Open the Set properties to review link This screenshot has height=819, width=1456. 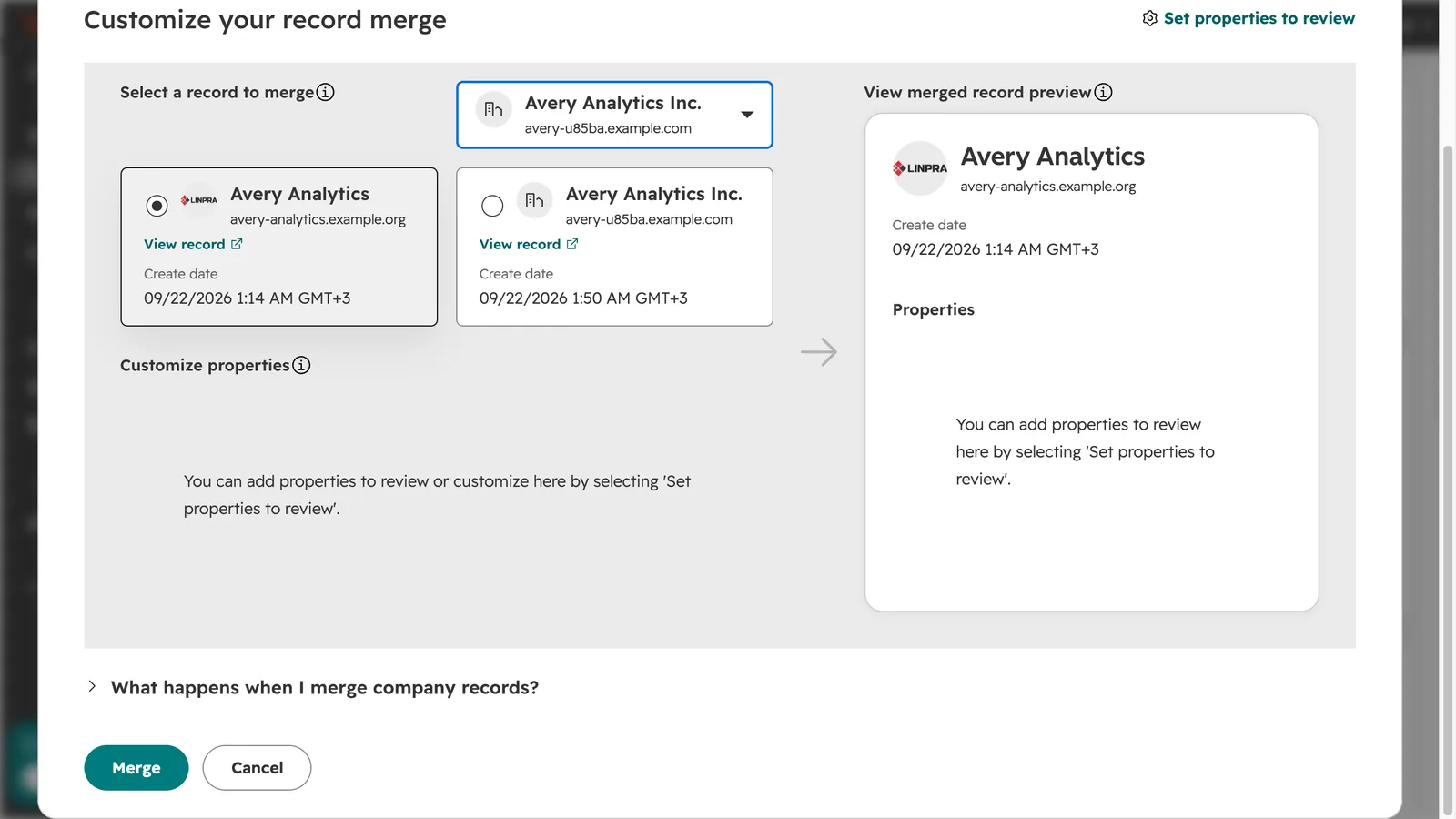(1259, 18)
